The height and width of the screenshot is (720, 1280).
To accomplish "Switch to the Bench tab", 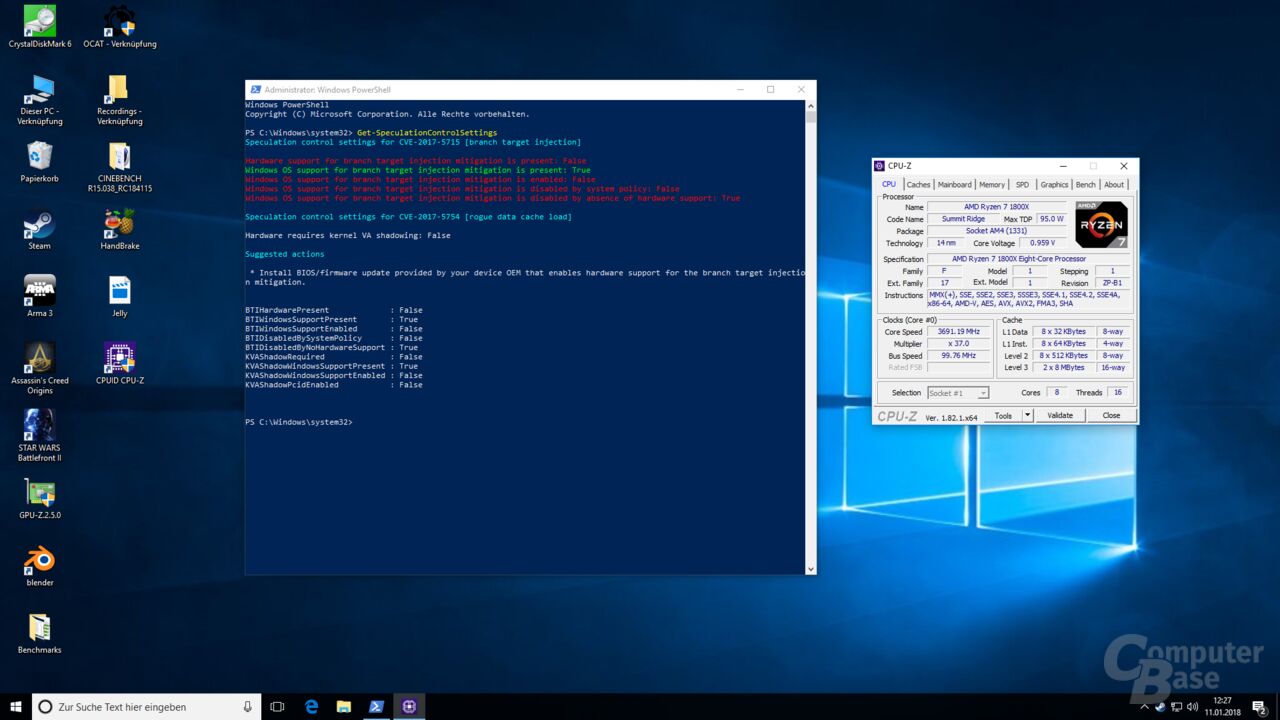I will coord(1085,184).
